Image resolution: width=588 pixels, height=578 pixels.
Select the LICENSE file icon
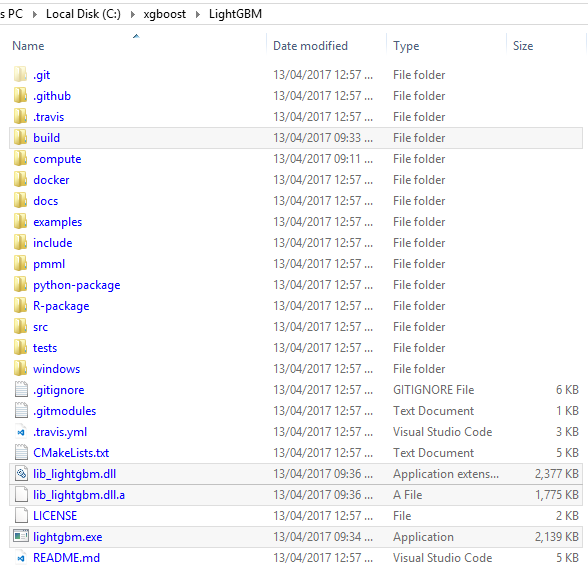[x=21, y=515]
